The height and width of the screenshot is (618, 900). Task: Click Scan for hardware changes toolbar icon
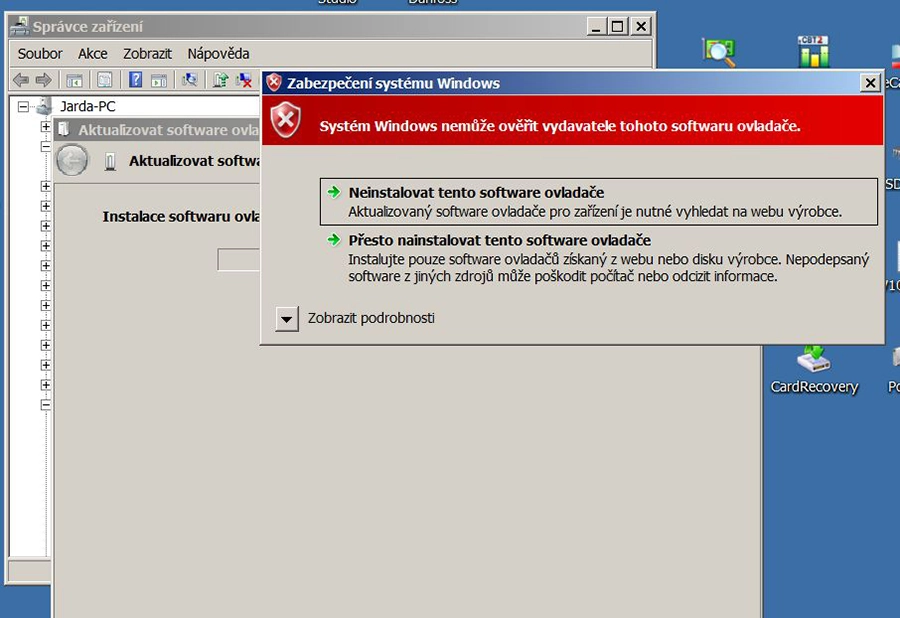point(189,80)
